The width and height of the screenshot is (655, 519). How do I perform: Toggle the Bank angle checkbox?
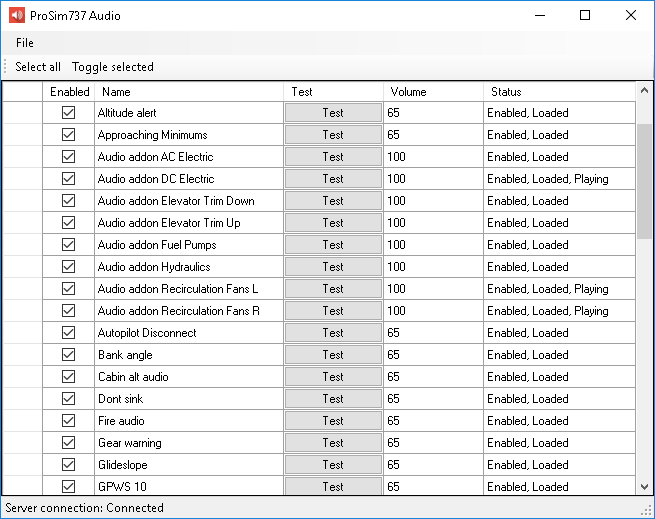69,355
